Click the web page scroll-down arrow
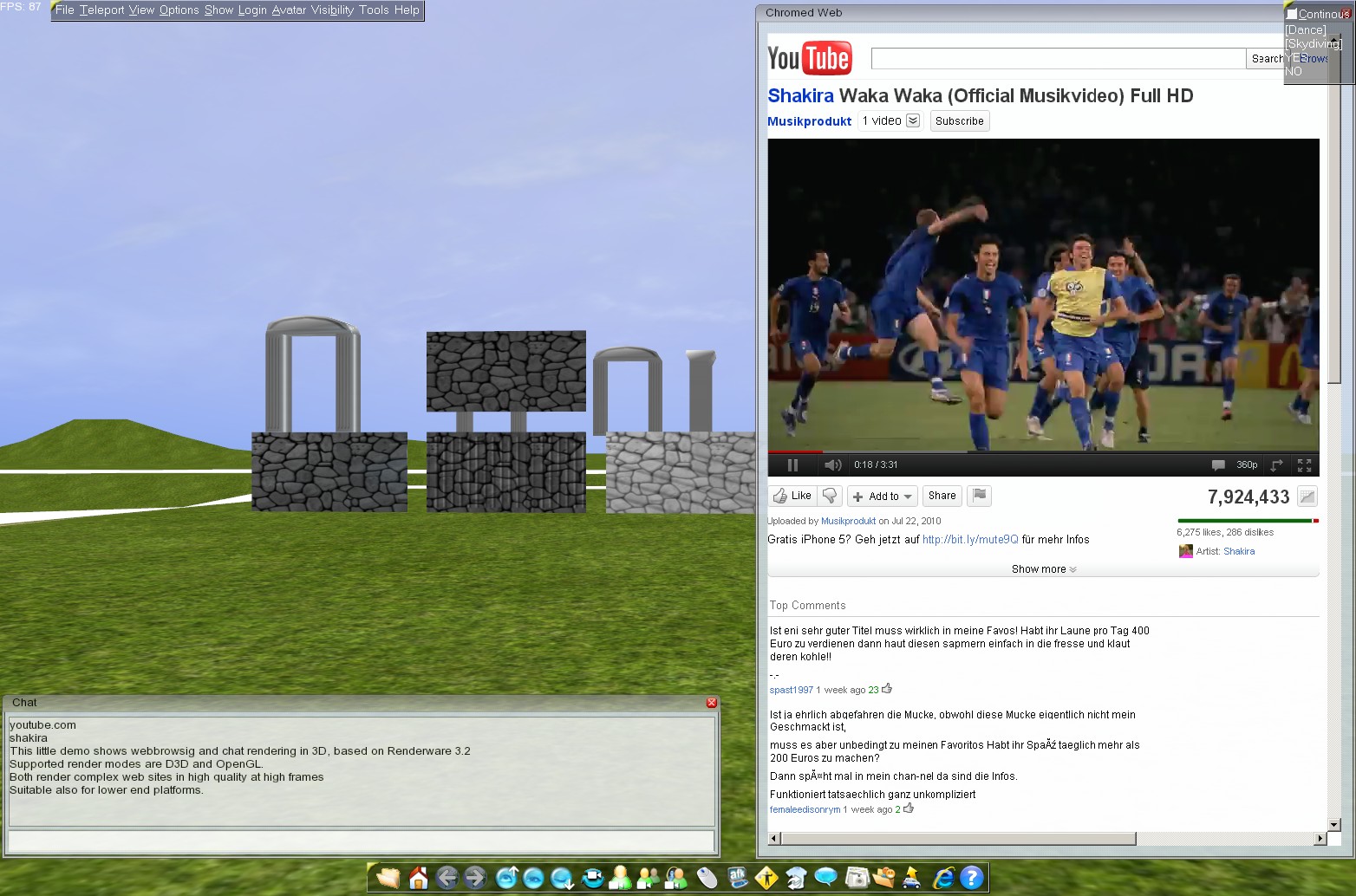 tap(1334, 824)
